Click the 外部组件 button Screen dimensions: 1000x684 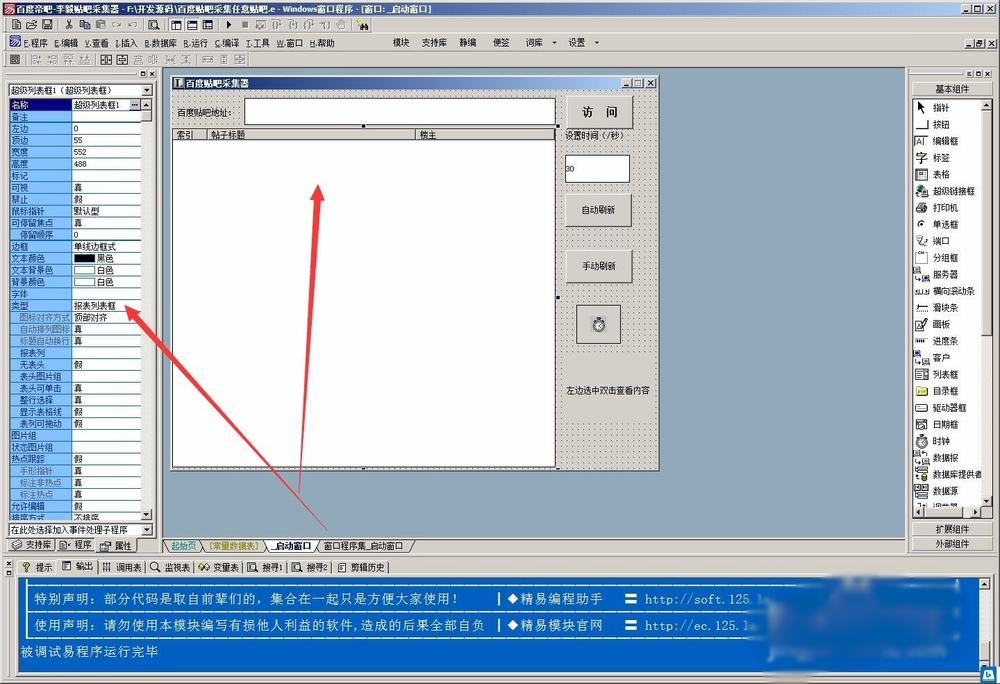pos(952,544)
